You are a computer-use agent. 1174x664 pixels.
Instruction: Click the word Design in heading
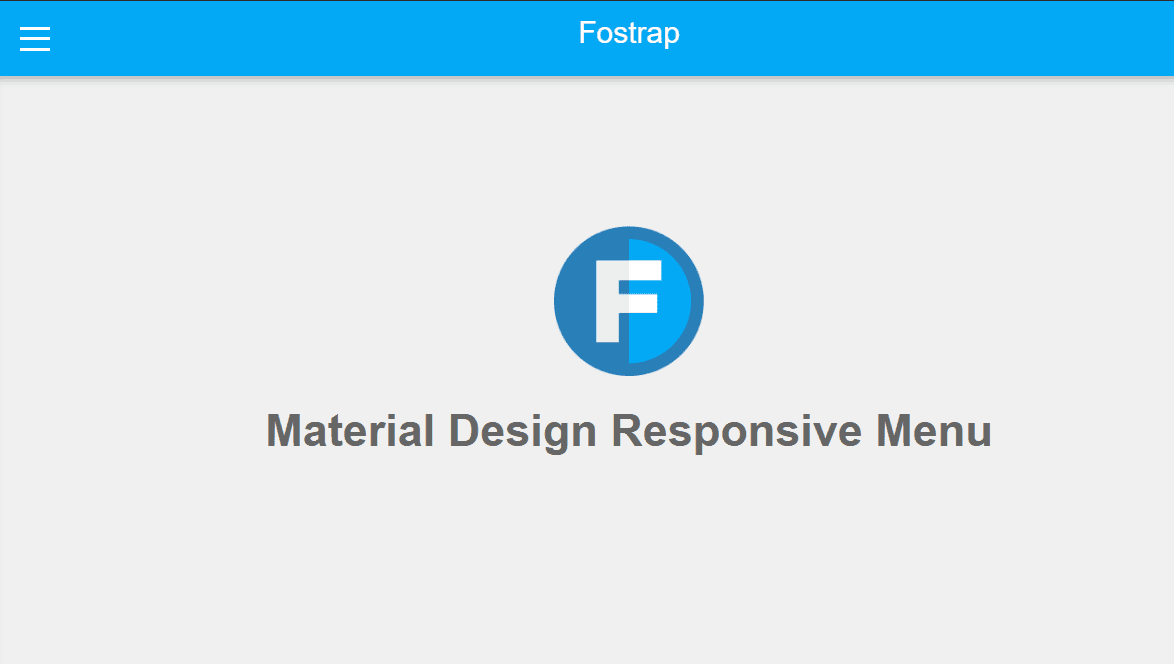pyautogui.click(x=523, y=431)
